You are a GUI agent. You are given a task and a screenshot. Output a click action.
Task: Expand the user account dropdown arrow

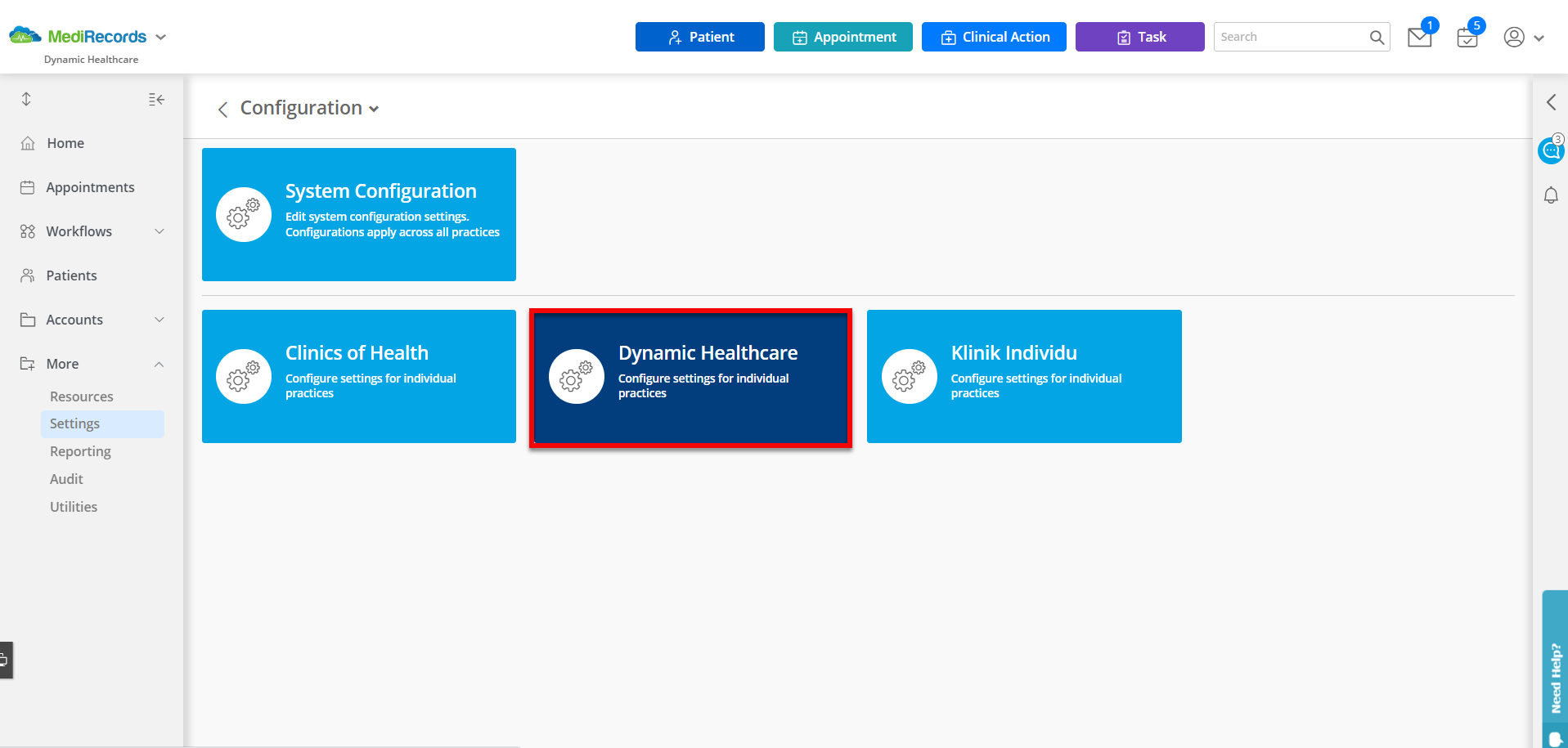pos(1539,38)
